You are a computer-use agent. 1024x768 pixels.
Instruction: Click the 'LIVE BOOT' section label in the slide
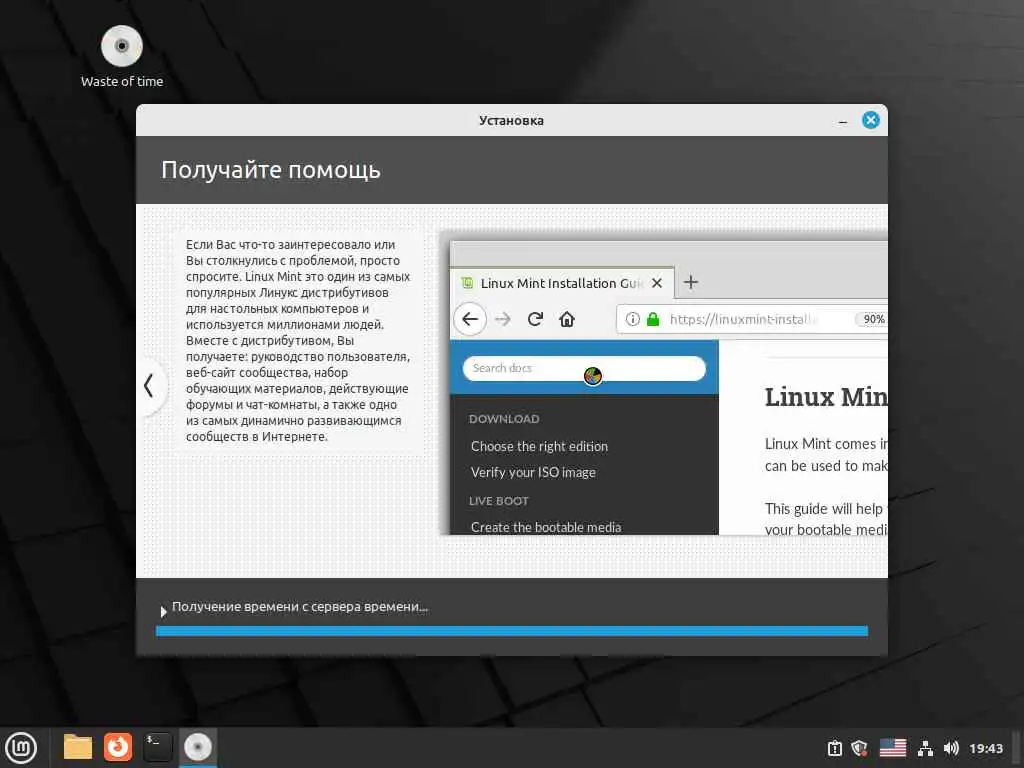[498, 501]
